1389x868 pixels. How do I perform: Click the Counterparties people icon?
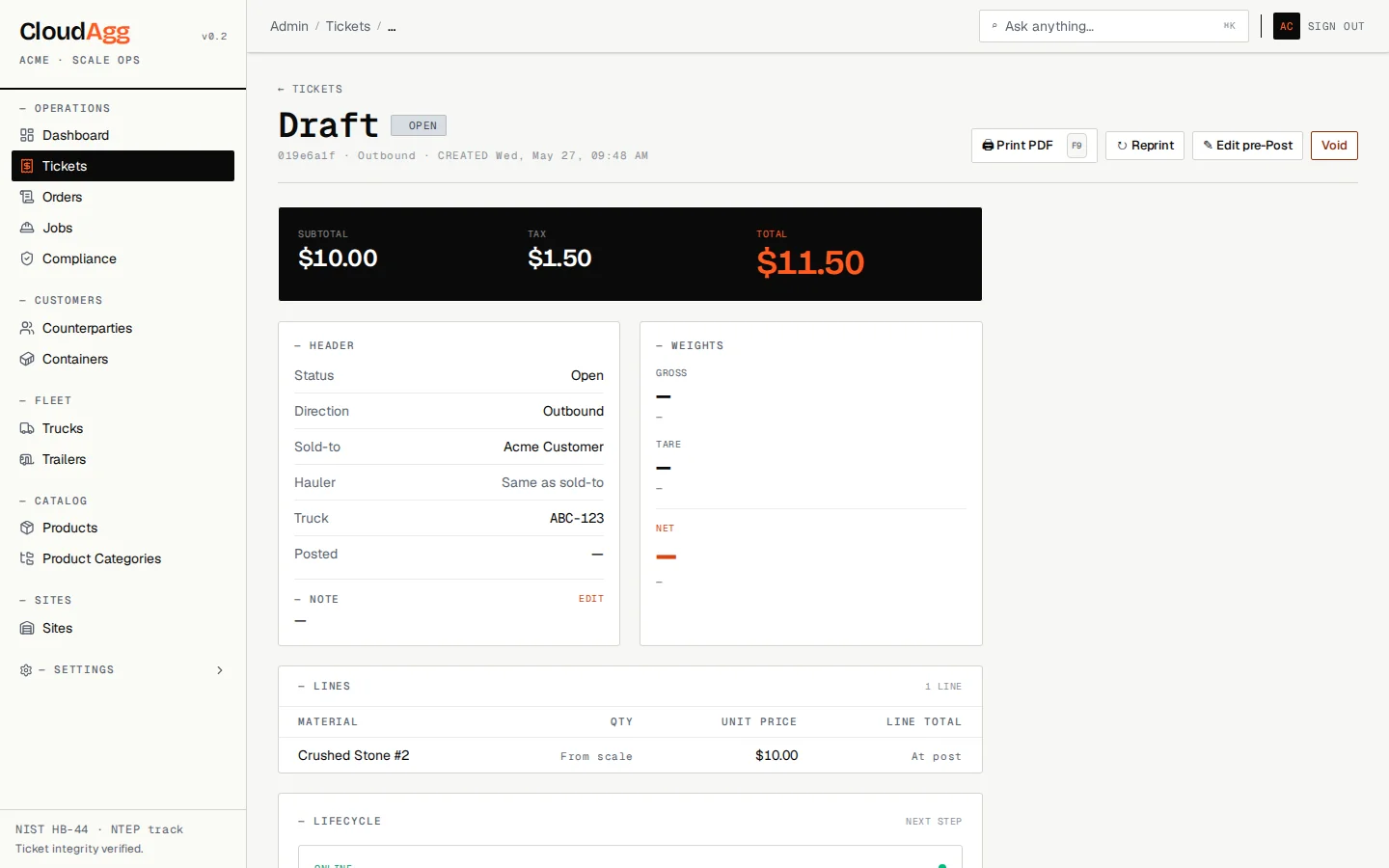[x=27, y=328]
